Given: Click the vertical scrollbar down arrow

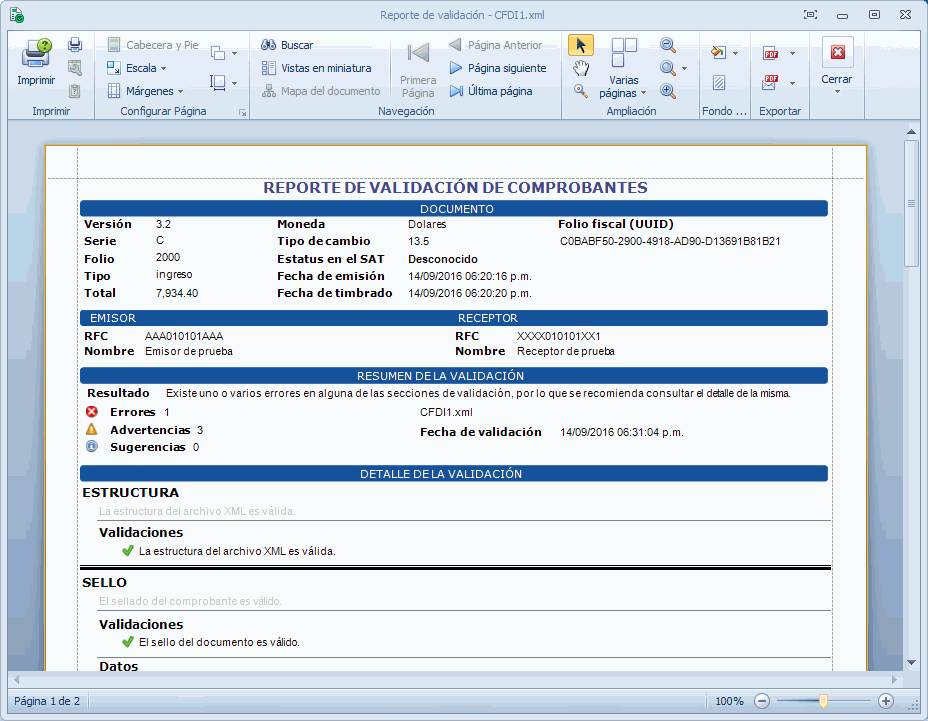Looking at the screenshot, I should [x=911, y=662].
